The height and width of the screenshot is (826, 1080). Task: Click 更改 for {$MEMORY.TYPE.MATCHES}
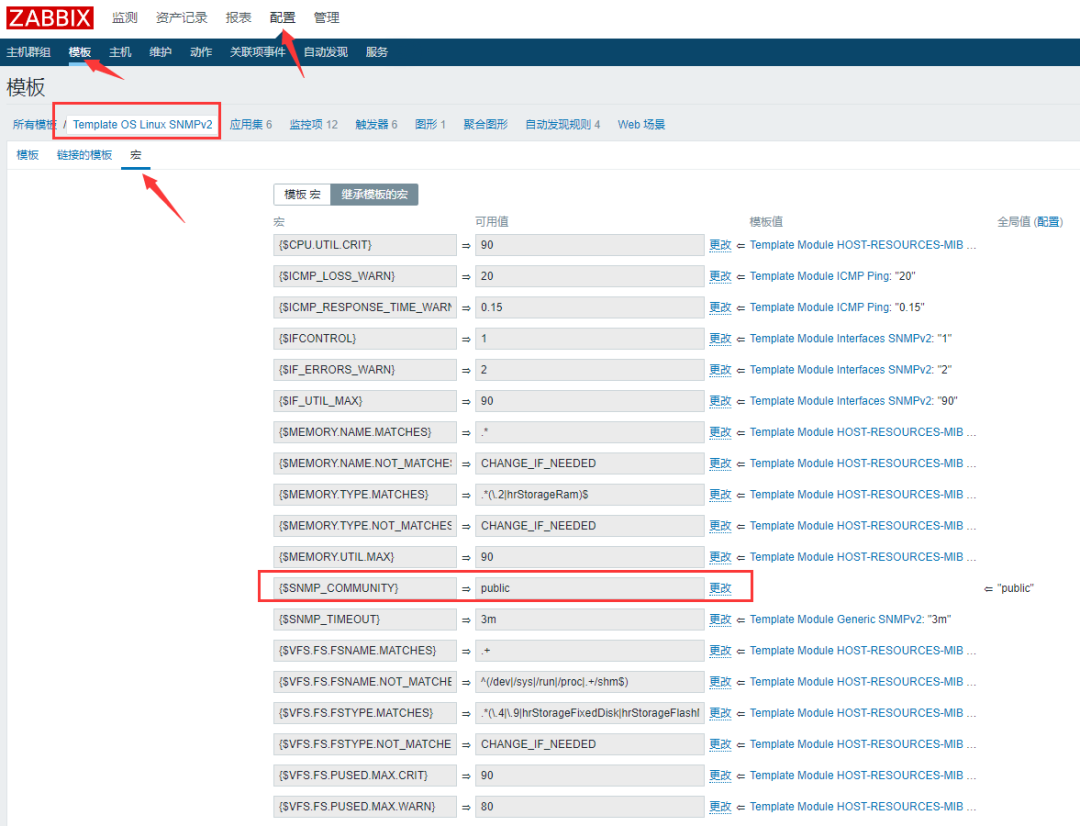click(x=720, y=495)
